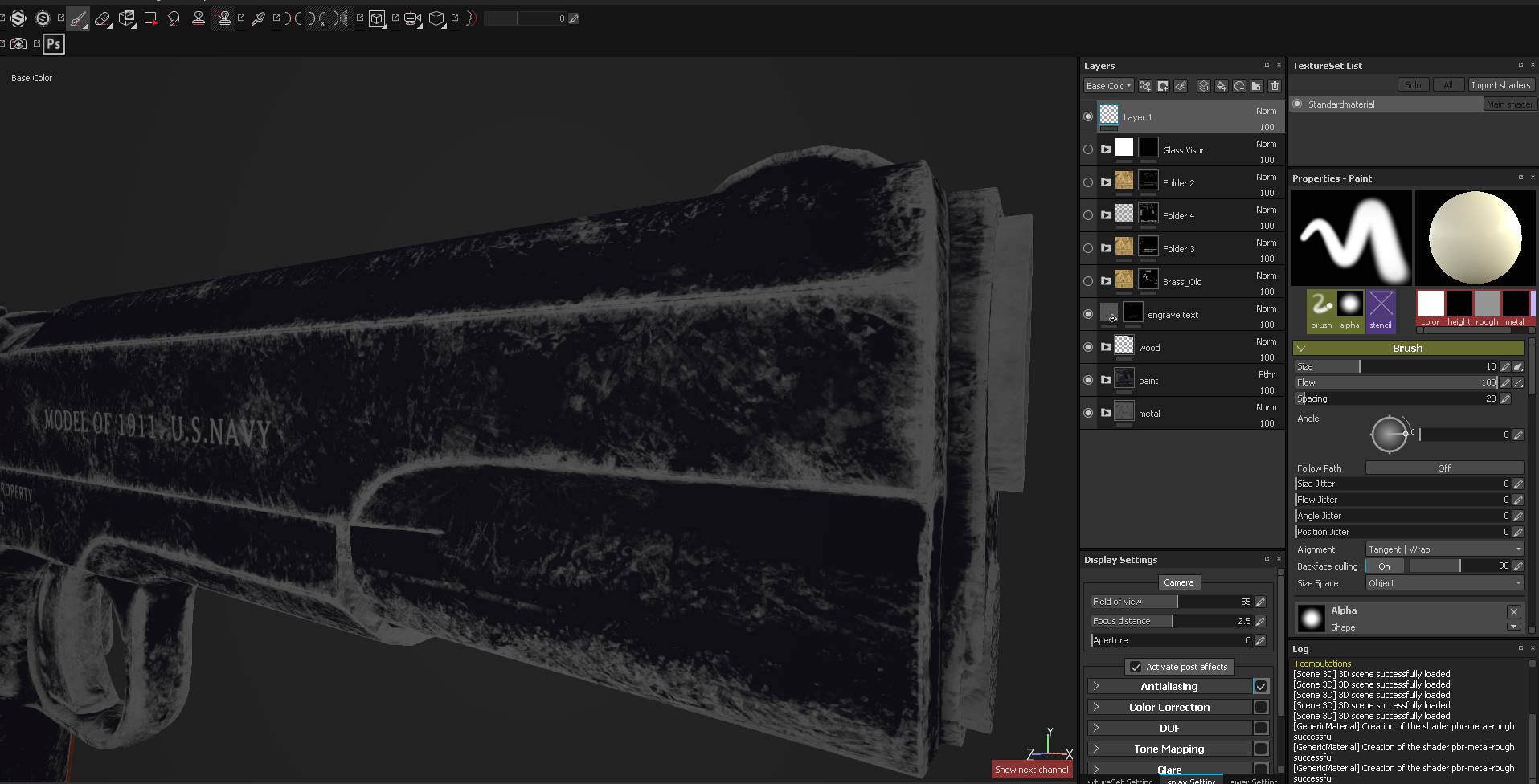This screenshot has width=1539, height=784.
Task: Uncheck the Antialiasing checkbox
Action: click(x=1260, y=686)
